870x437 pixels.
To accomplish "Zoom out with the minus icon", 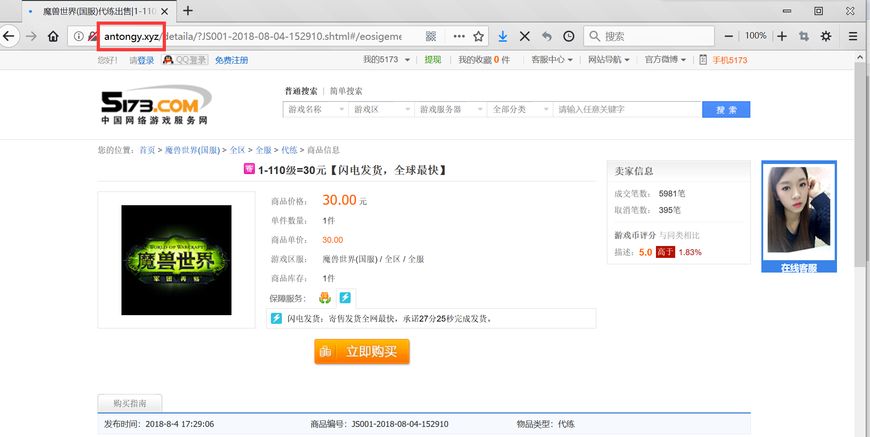I will coord(729,36).
